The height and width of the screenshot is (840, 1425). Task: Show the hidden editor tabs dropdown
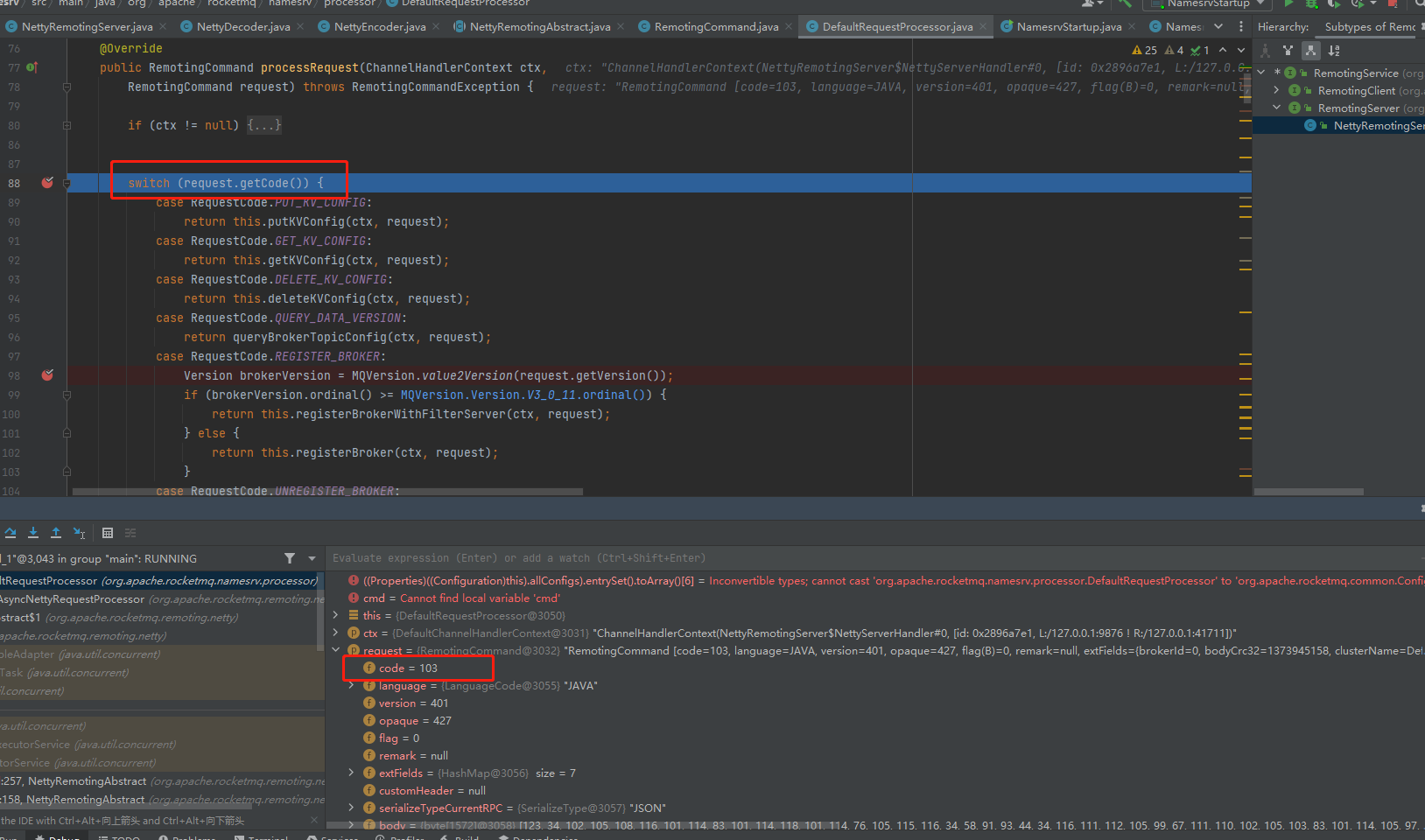pos(1218,27)
